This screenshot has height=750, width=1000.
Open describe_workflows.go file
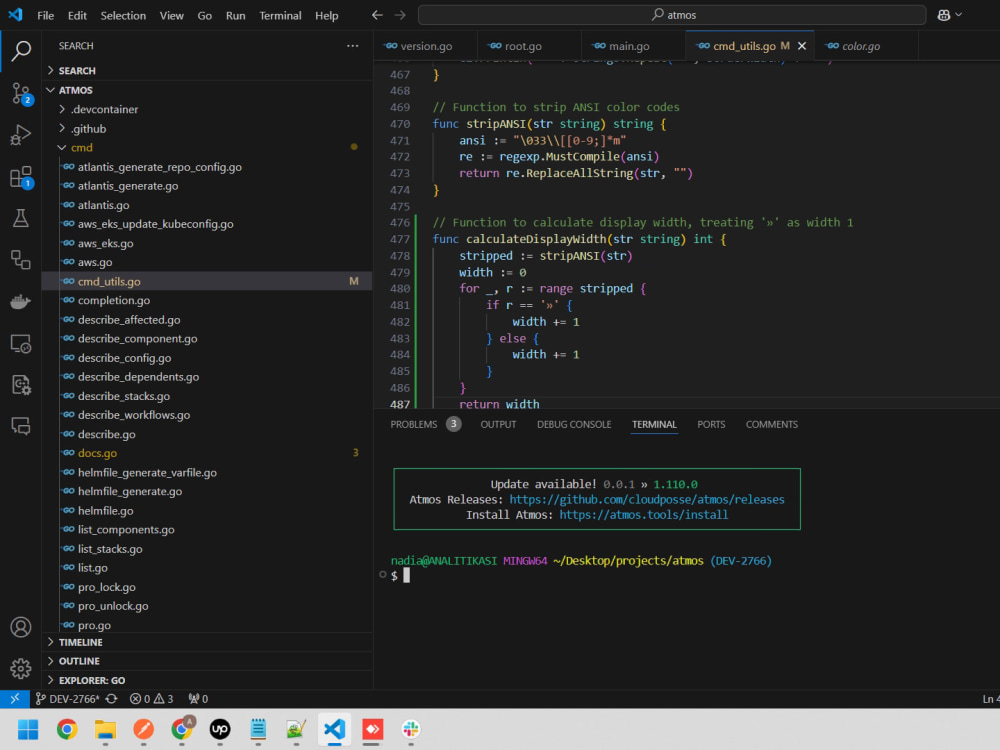[x=134, y=415]
